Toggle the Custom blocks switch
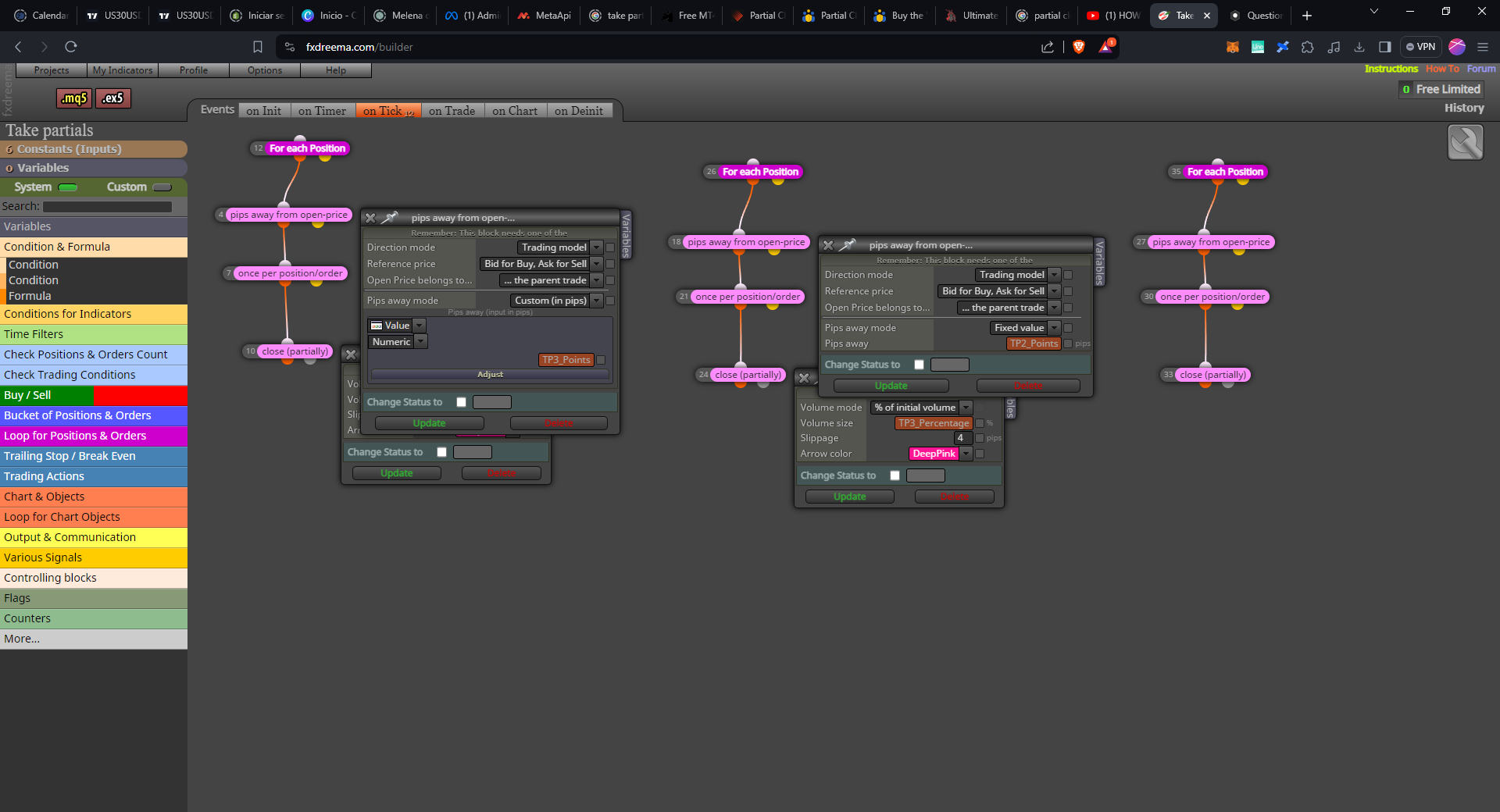 162,187
